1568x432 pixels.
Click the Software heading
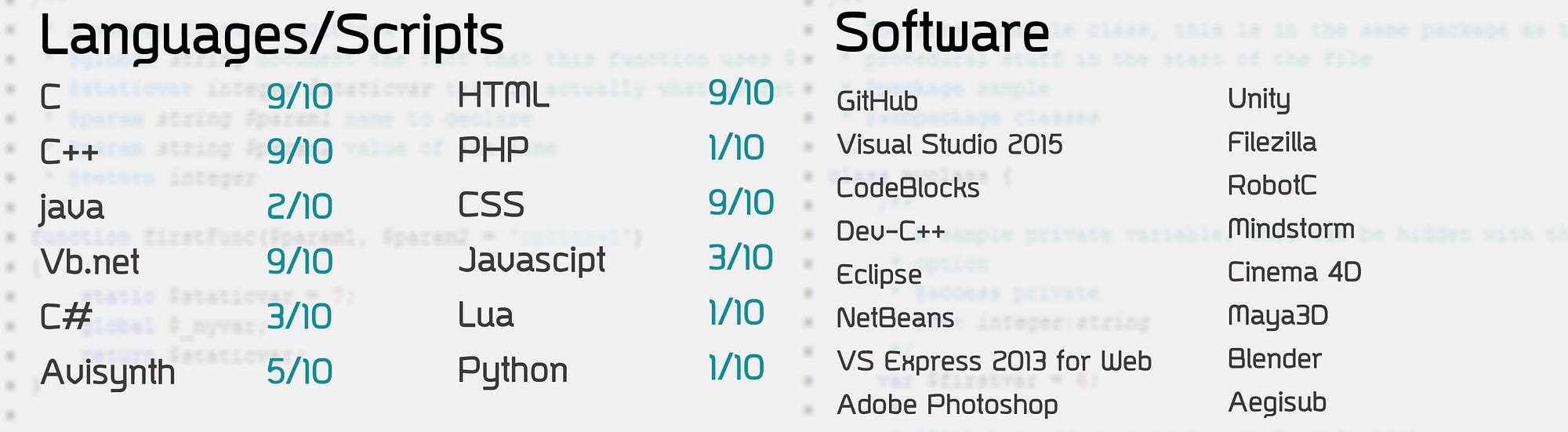942,33
